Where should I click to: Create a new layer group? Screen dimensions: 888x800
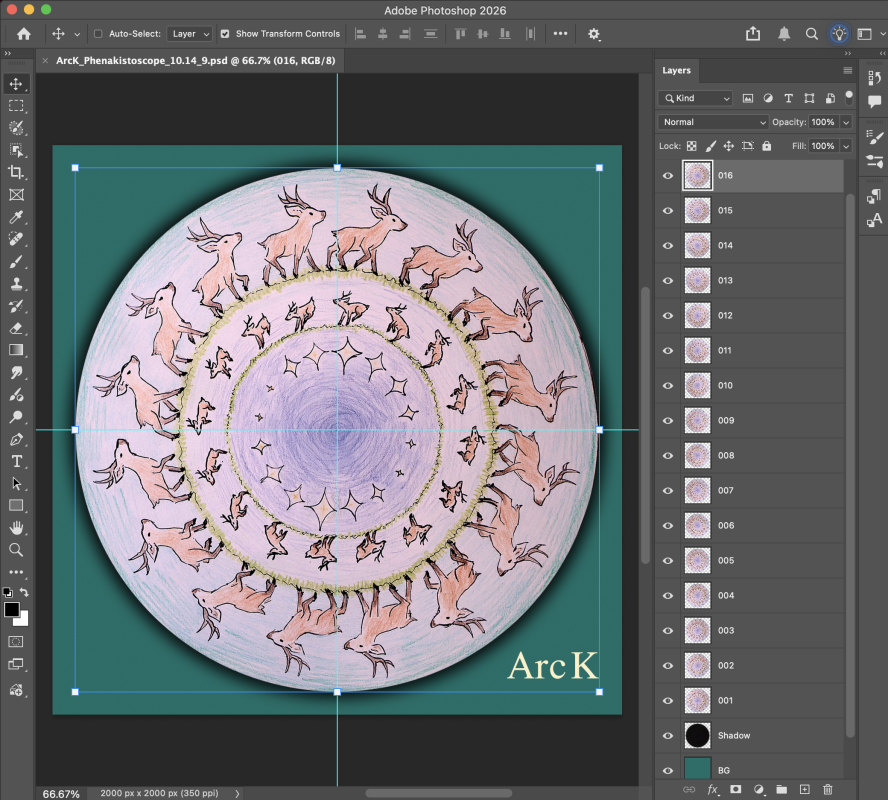(782, 789)
